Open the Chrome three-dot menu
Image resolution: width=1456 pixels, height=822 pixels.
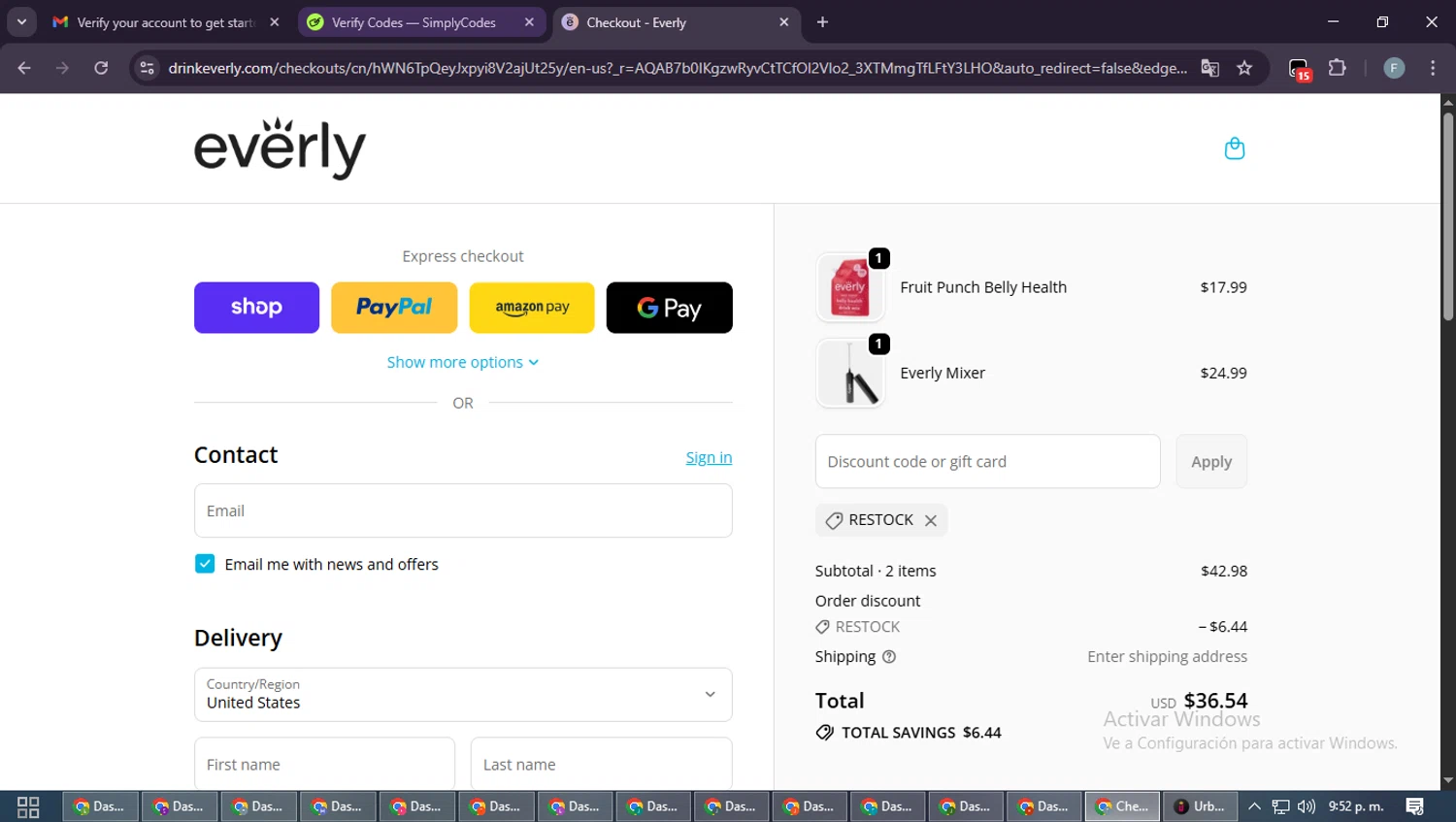(1433, 68)
